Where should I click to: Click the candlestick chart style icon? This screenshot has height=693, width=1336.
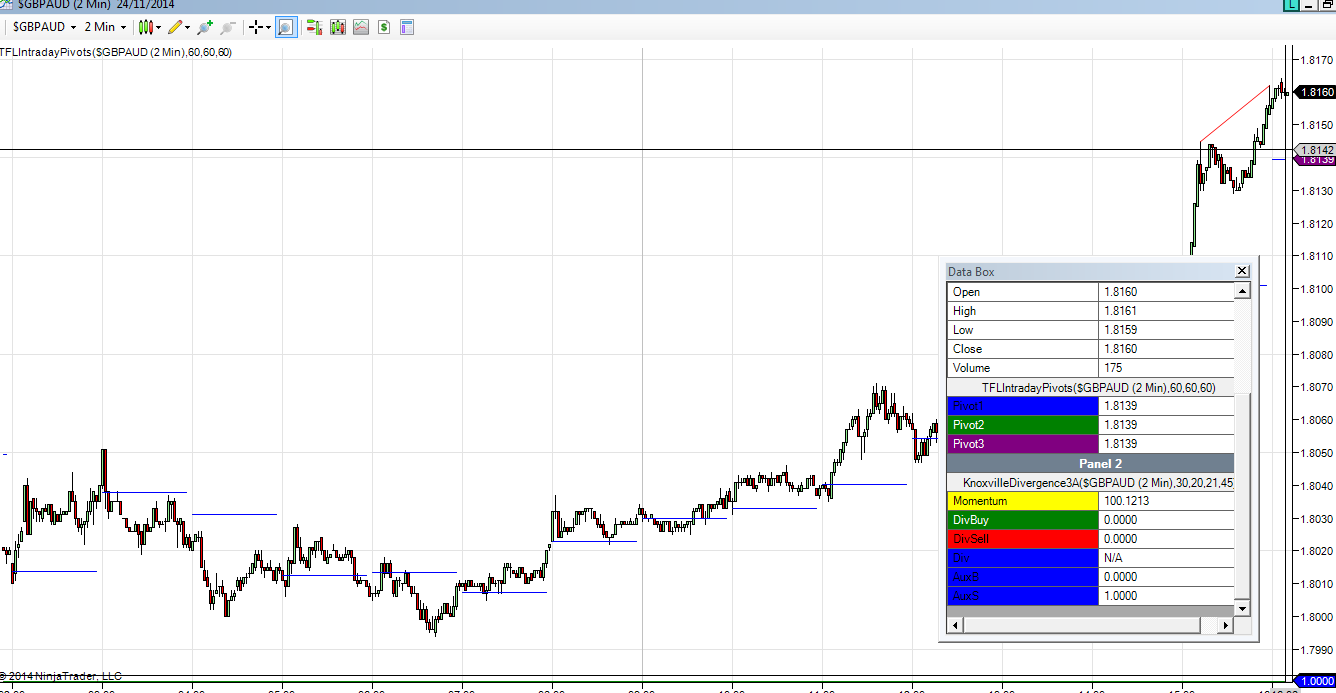(145, 27)
